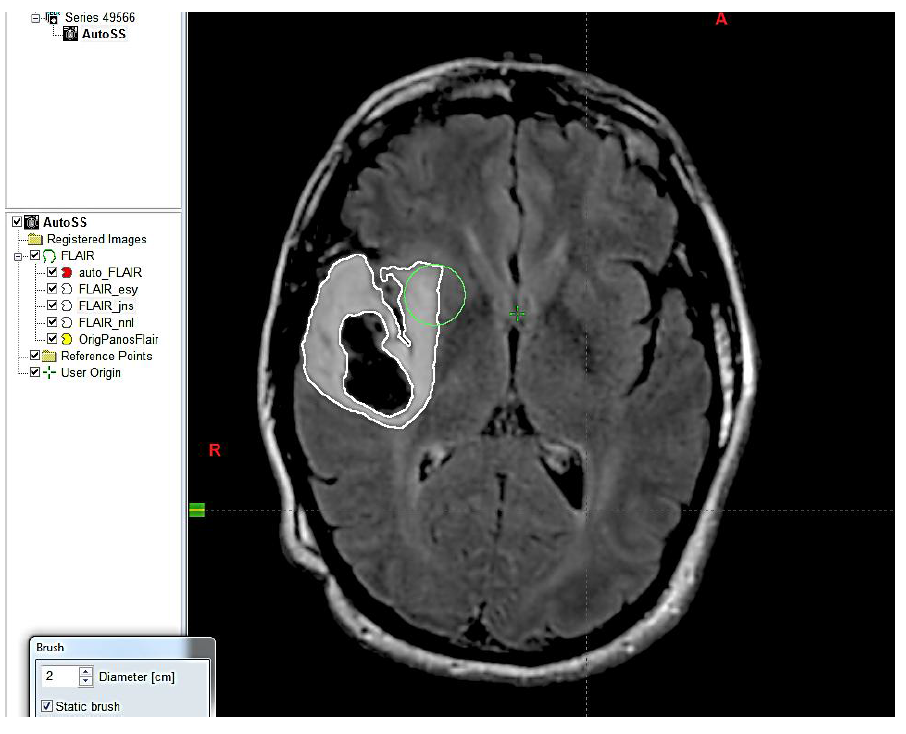Image resolution: width=906 pixels, height=734 pixels.
Task: Click the FLAIR_esy contour icon
Action: click(67, 289)
